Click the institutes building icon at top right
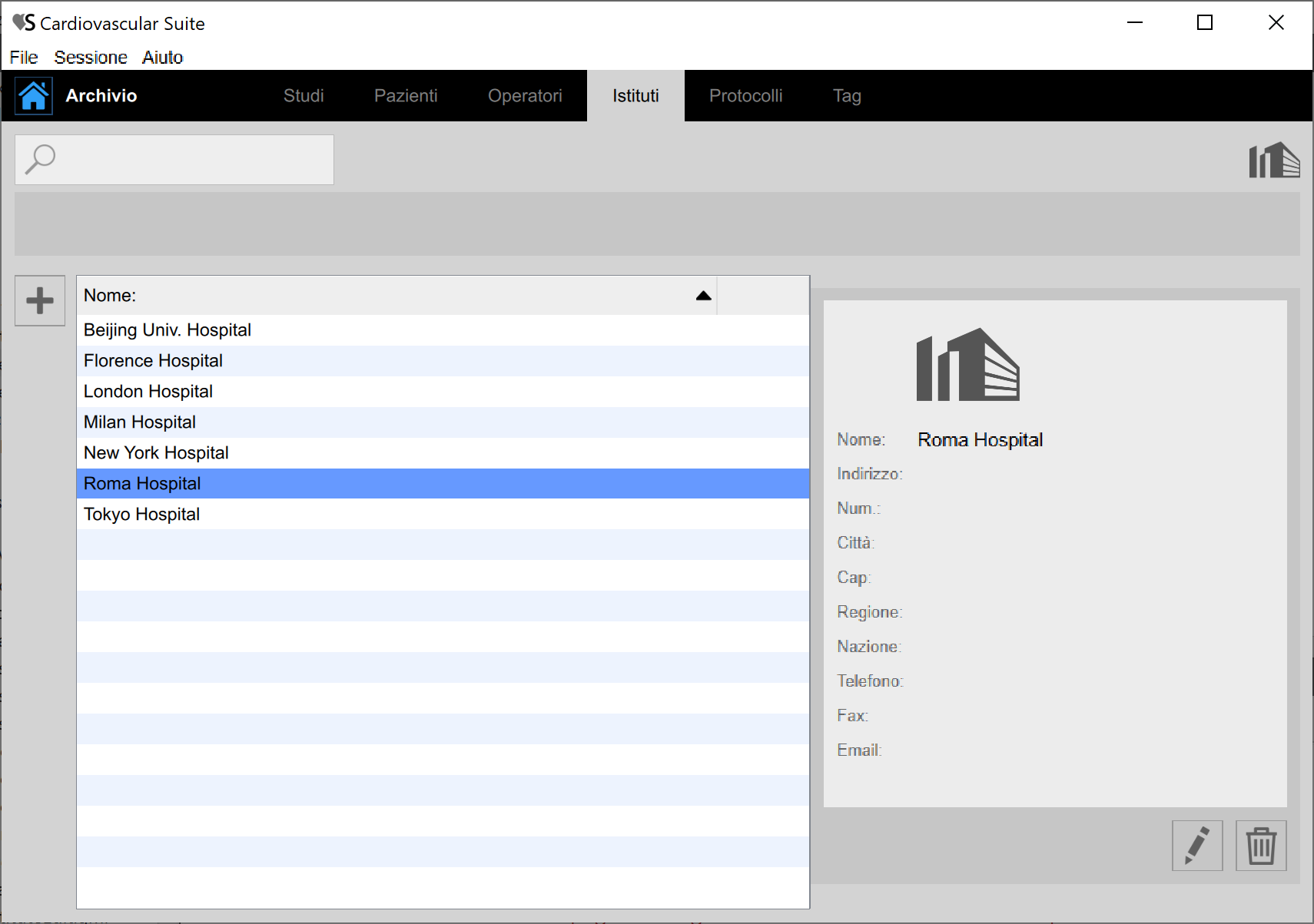This screenshot has height=924, width=1314. (x=1273, y=160)
